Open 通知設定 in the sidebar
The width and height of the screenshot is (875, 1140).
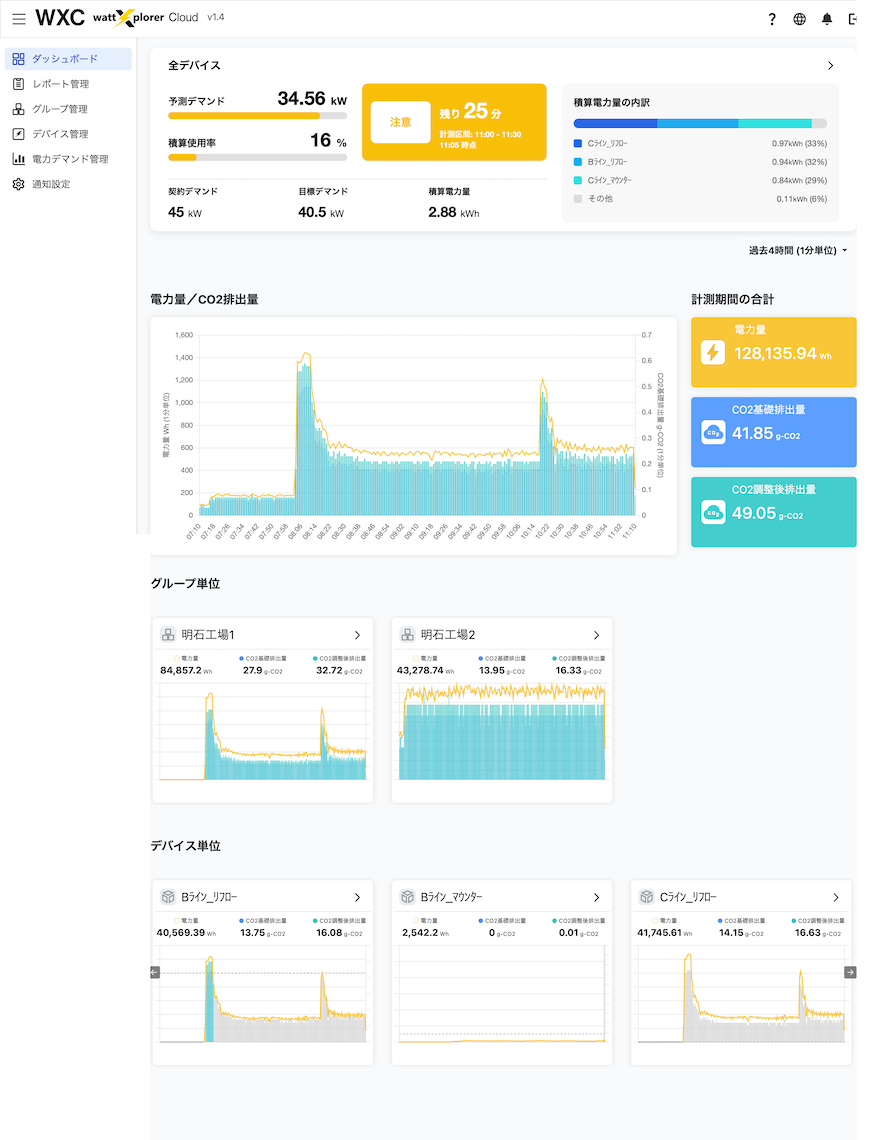(x=50, y=184)
